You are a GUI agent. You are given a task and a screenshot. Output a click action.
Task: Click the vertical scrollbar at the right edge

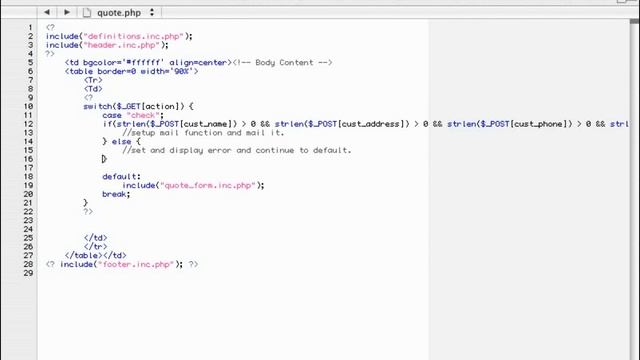[x=634, y=190]
